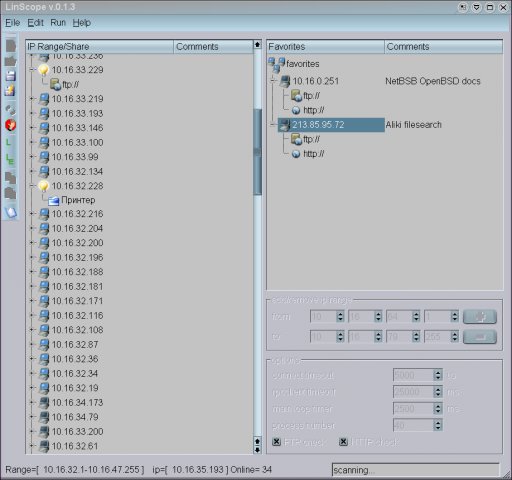
Task: Click the lightbulb icon beside 10.16.32.228
Action: pos(43,186)
